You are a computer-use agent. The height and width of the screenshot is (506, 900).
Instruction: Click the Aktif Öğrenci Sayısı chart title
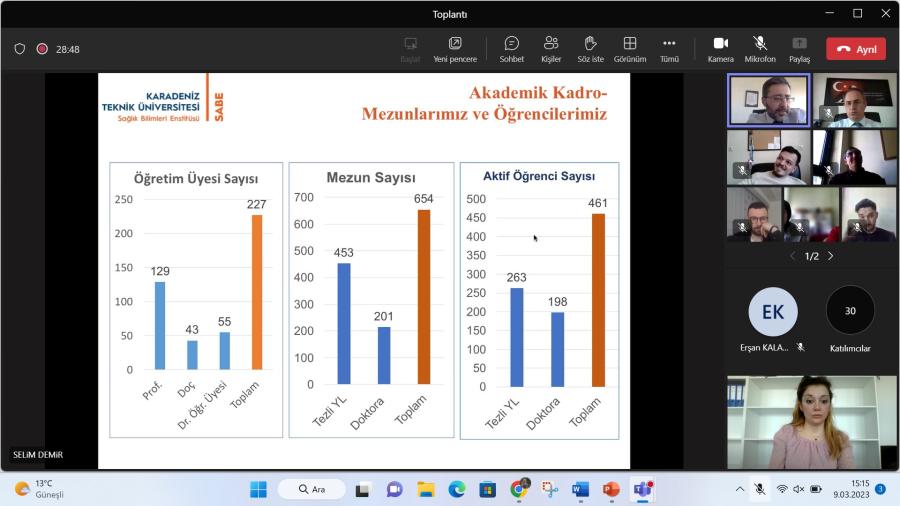[x=539, y=176]
